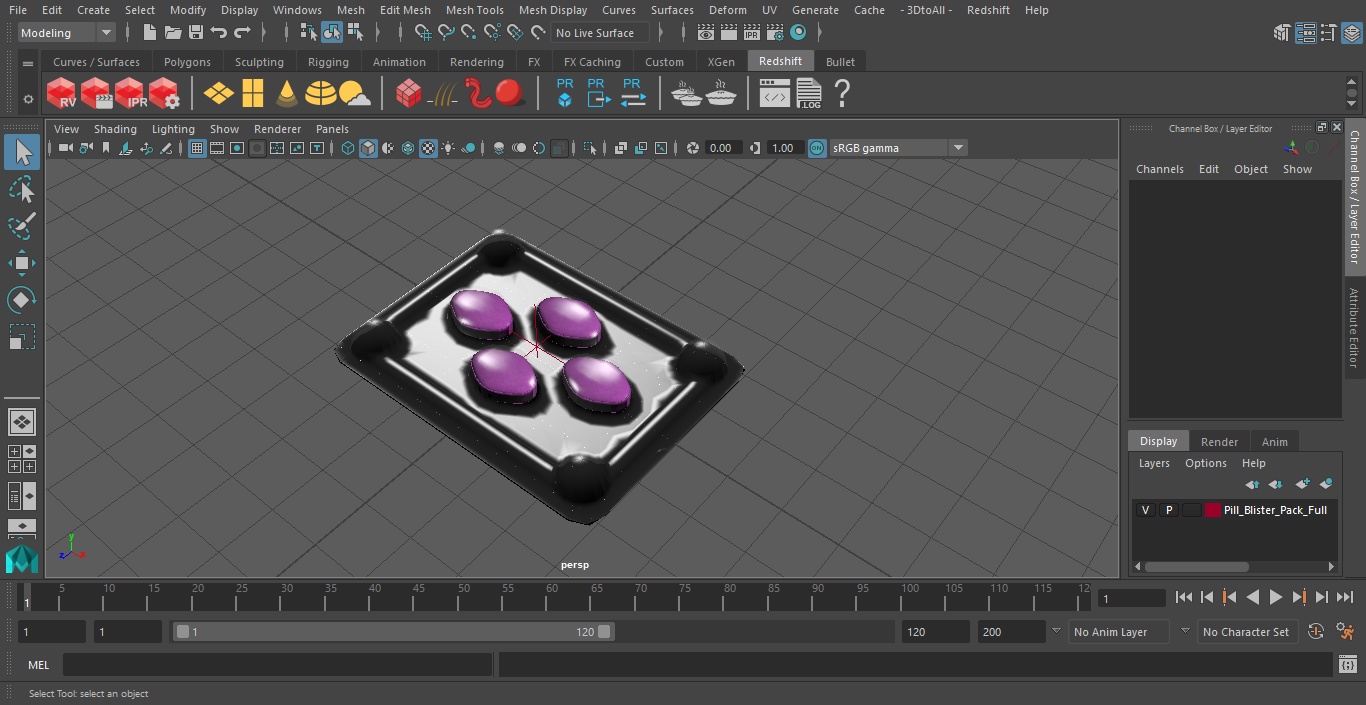Open scene folder icon in status line
The height and width of the screenshot is (705, 1366).
pyautogui.click(x=173, y=33)
